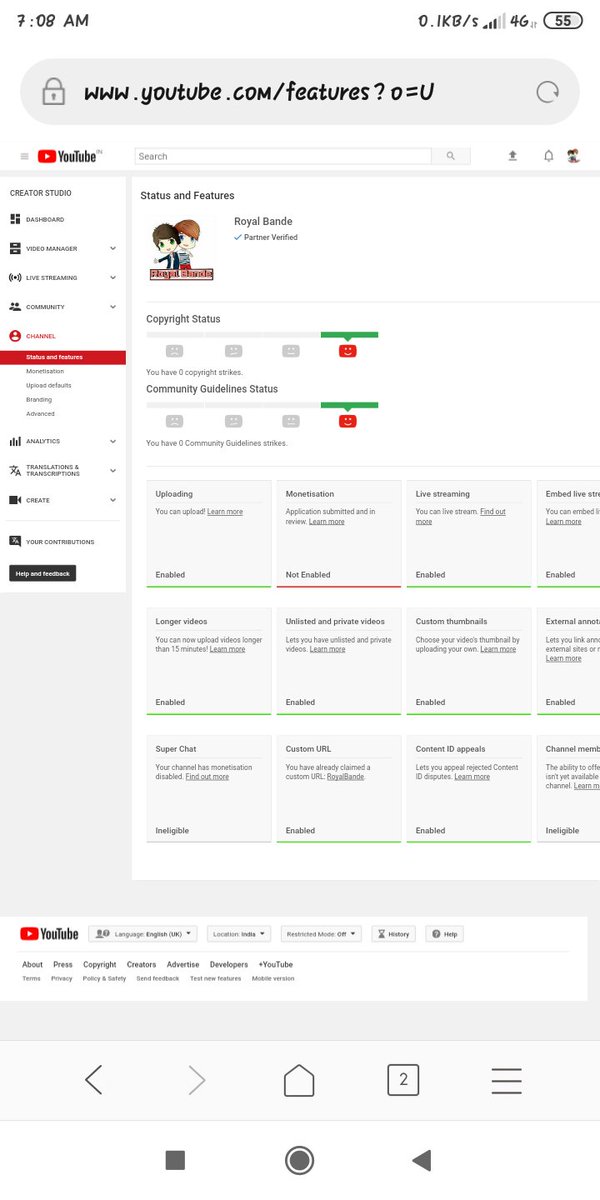The image size is (600, 1200).
Task: Click Learn more in Monetisation card
Action: click(327, 522)
